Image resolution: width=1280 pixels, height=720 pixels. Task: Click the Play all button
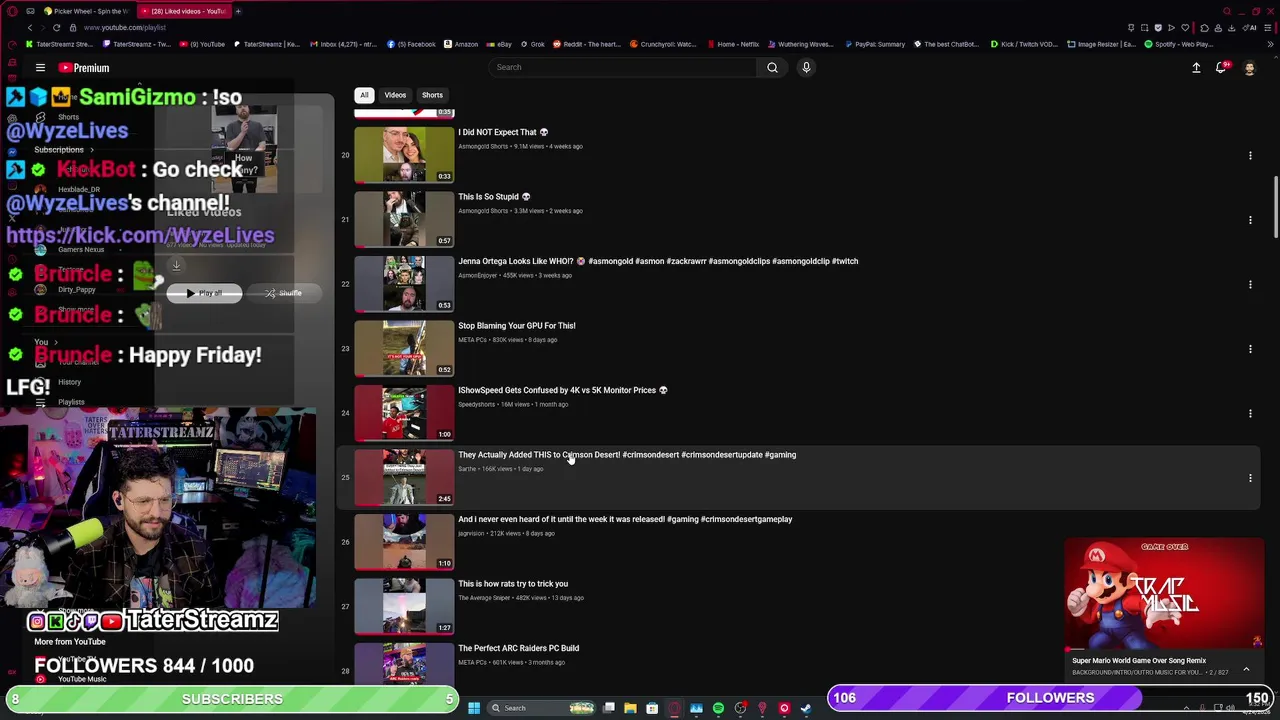[204, 293]
